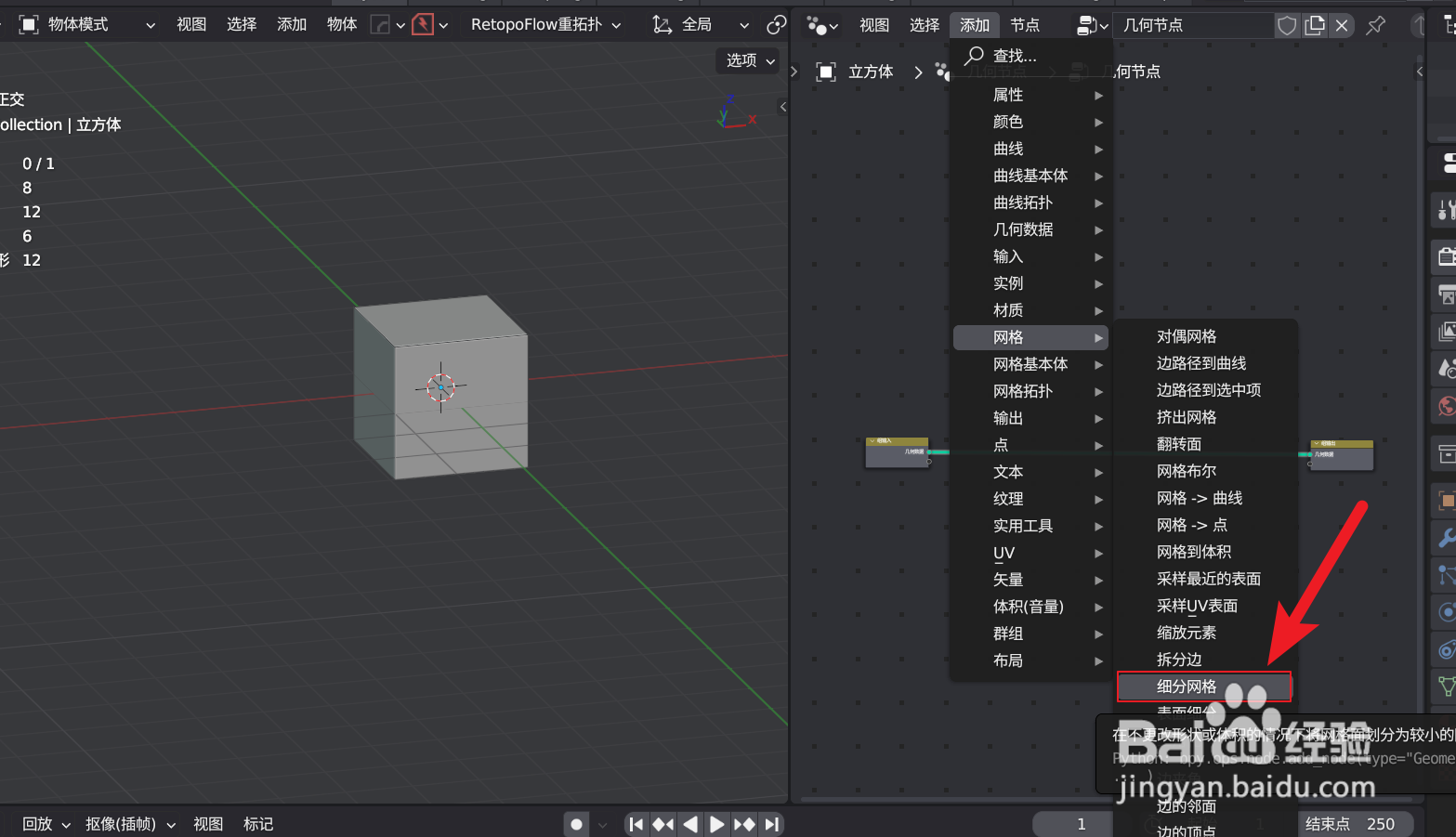Expand the Instances submenu
The image size is (1456, 837).
pyautogui.click(x=1030, y=283)
